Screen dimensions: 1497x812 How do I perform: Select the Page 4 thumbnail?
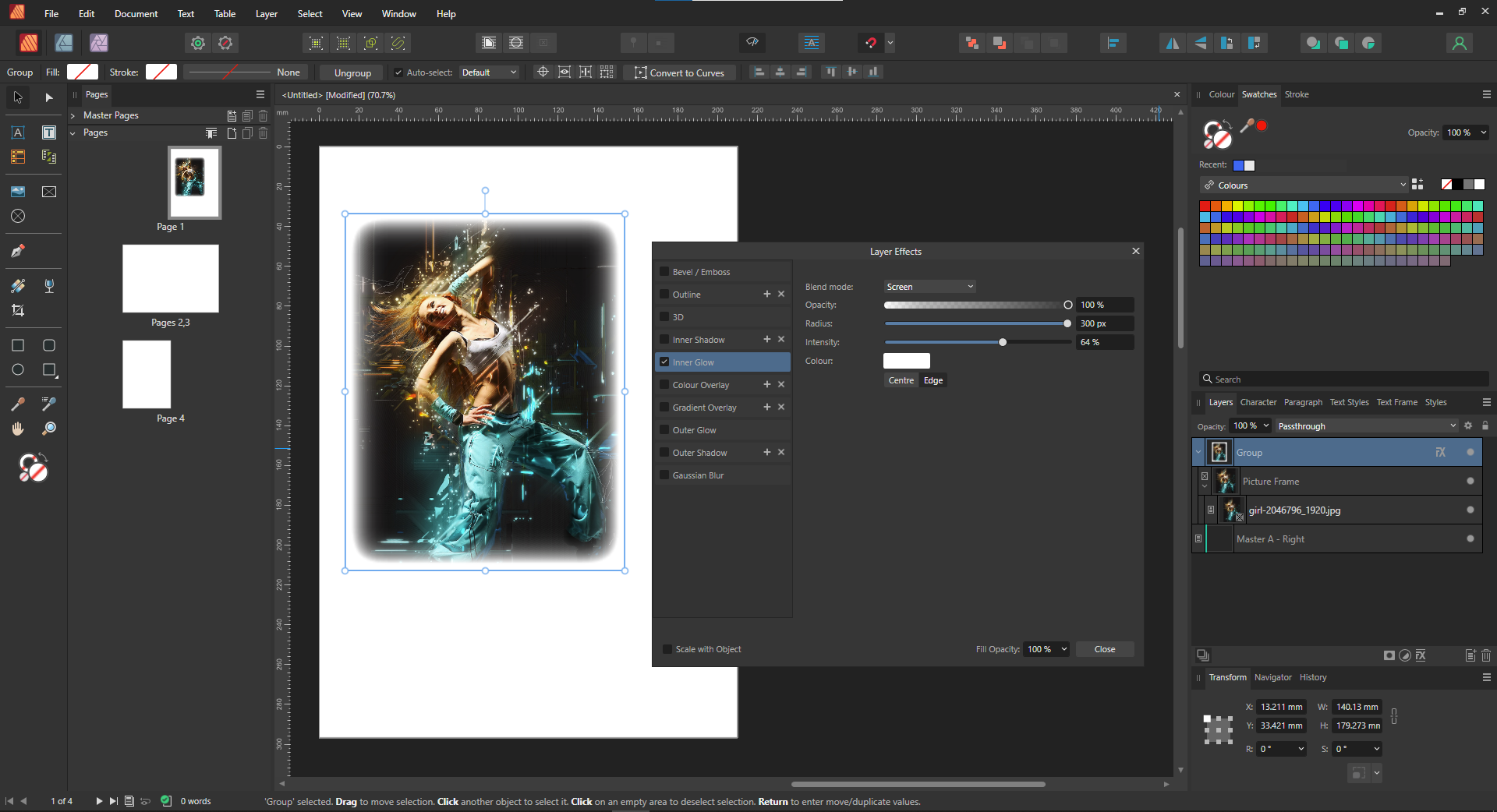[x=146, y=374]
